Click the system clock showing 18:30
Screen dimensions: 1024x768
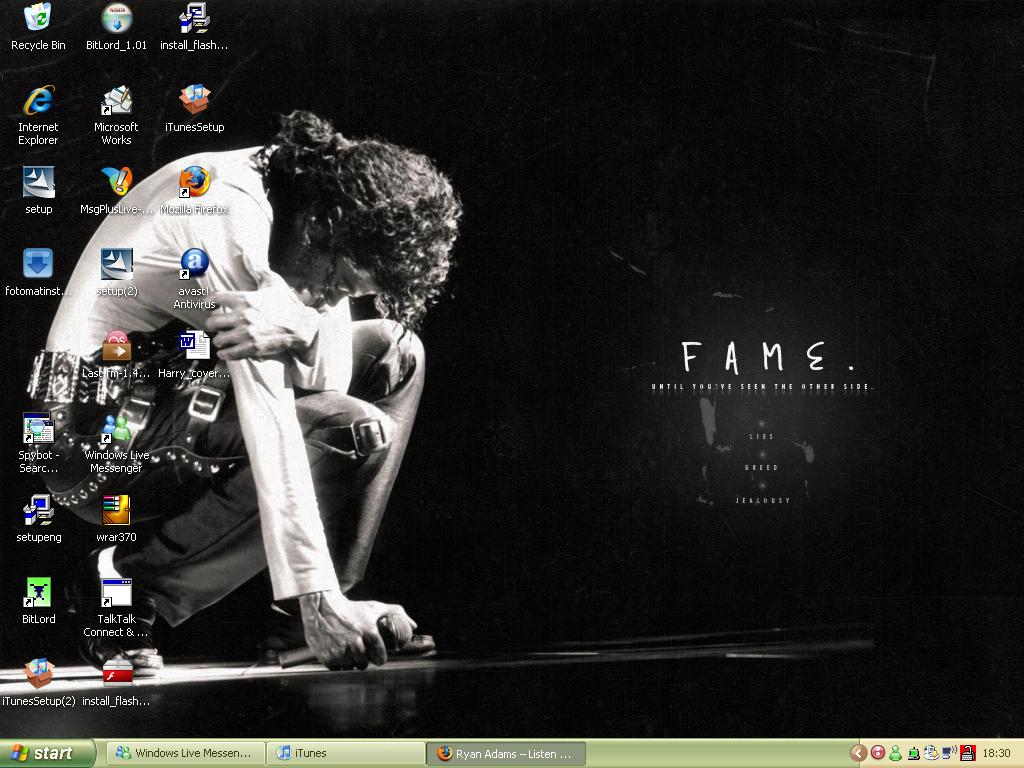point(996,753)
